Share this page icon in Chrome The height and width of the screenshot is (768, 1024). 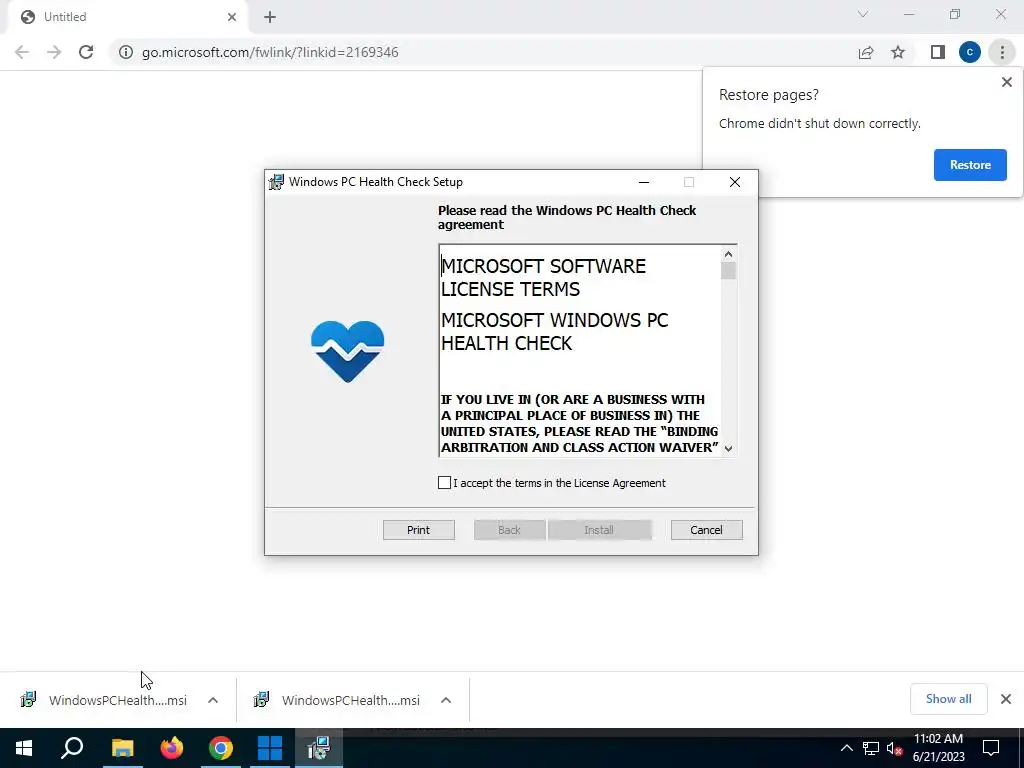click(866, 52)
